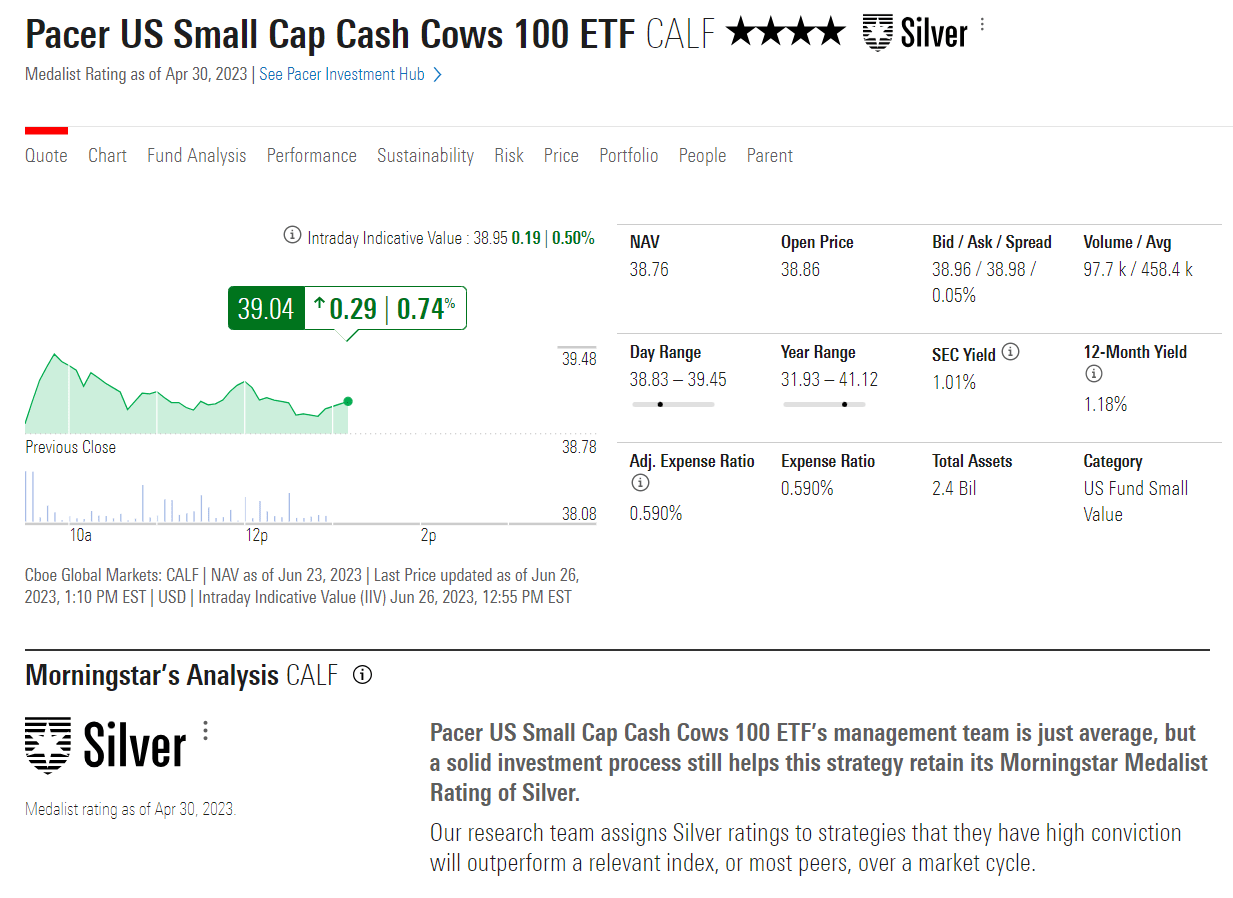Click info icon beside Morningstar's Analysis CALF
Image resolution: width=1233 pixels, height=898 pixels.
click(363, 675)
